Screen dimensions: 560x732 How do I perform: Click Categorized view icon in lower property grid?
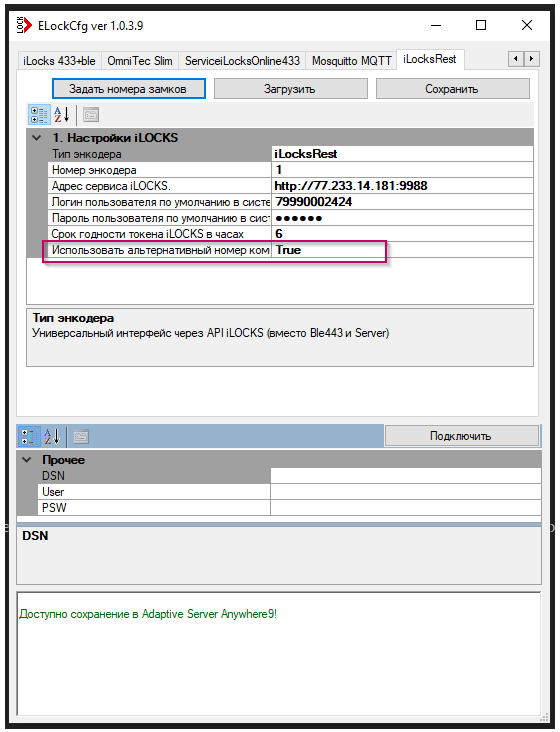(29, 437)
